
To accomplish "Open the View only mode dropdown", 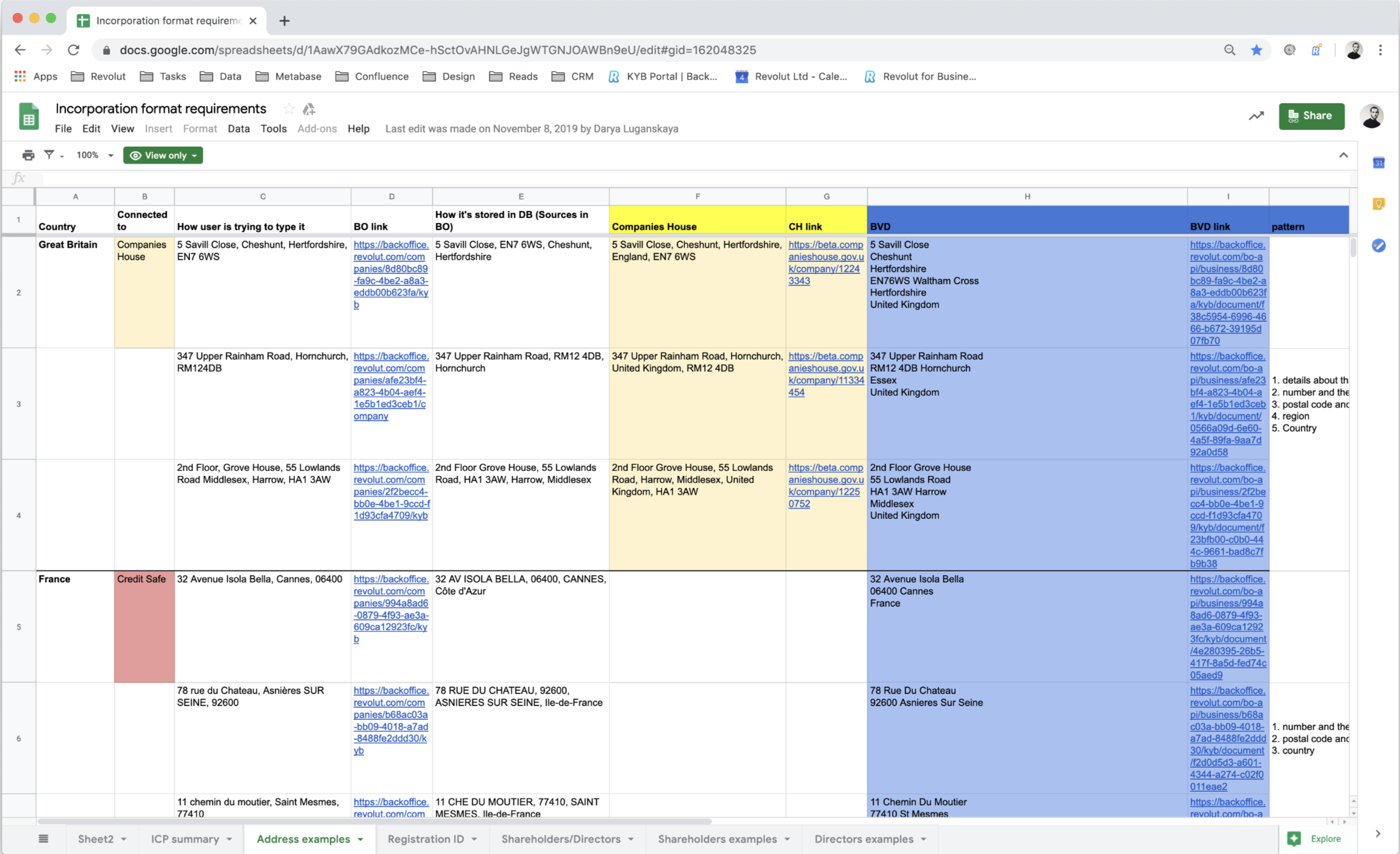I will pyautogui.click(x=163, y=155).
